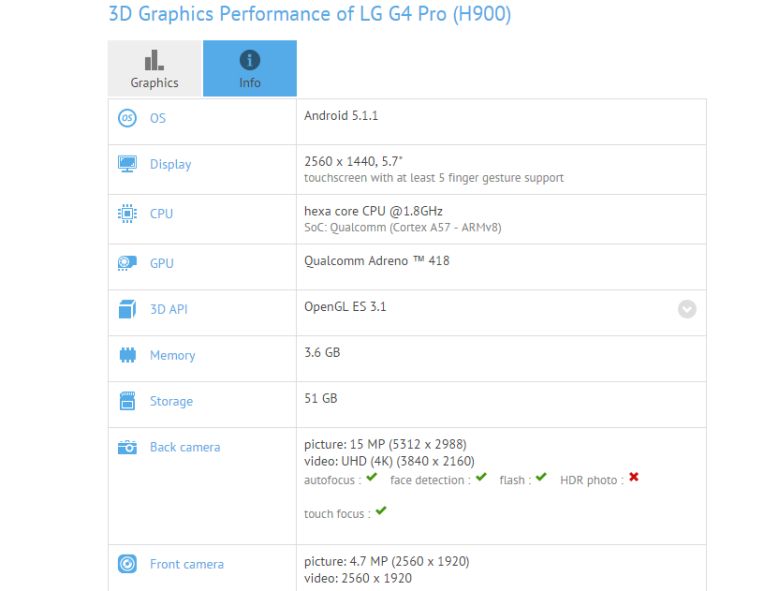The width and height of the screenshot is (780, 591).
Task: Click the Front camera lens icon
Action: (x=127, y=564)
